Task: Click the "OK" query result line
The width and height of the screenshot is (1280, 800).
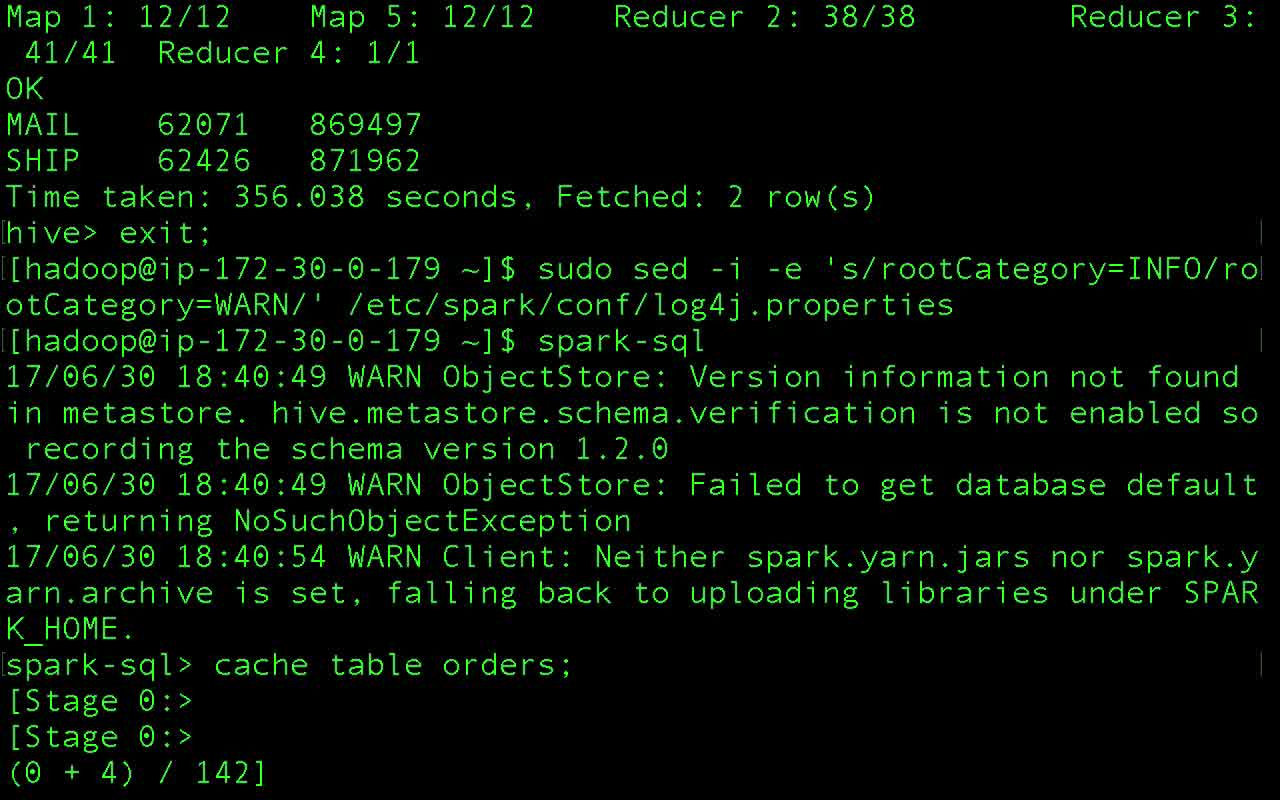Action: click(24, 89)
